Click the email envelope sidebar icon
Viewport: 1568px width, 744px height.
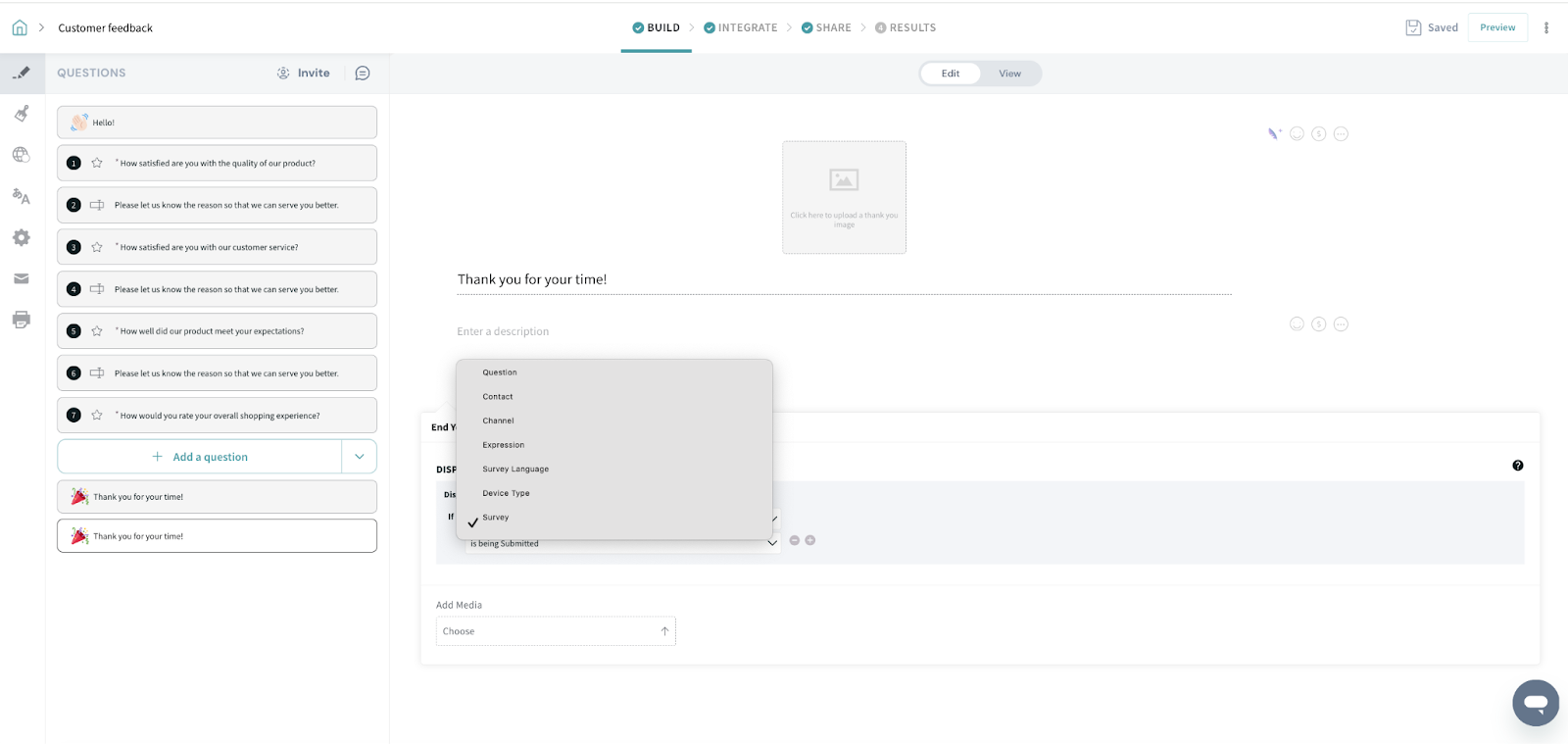pos(22,279)
